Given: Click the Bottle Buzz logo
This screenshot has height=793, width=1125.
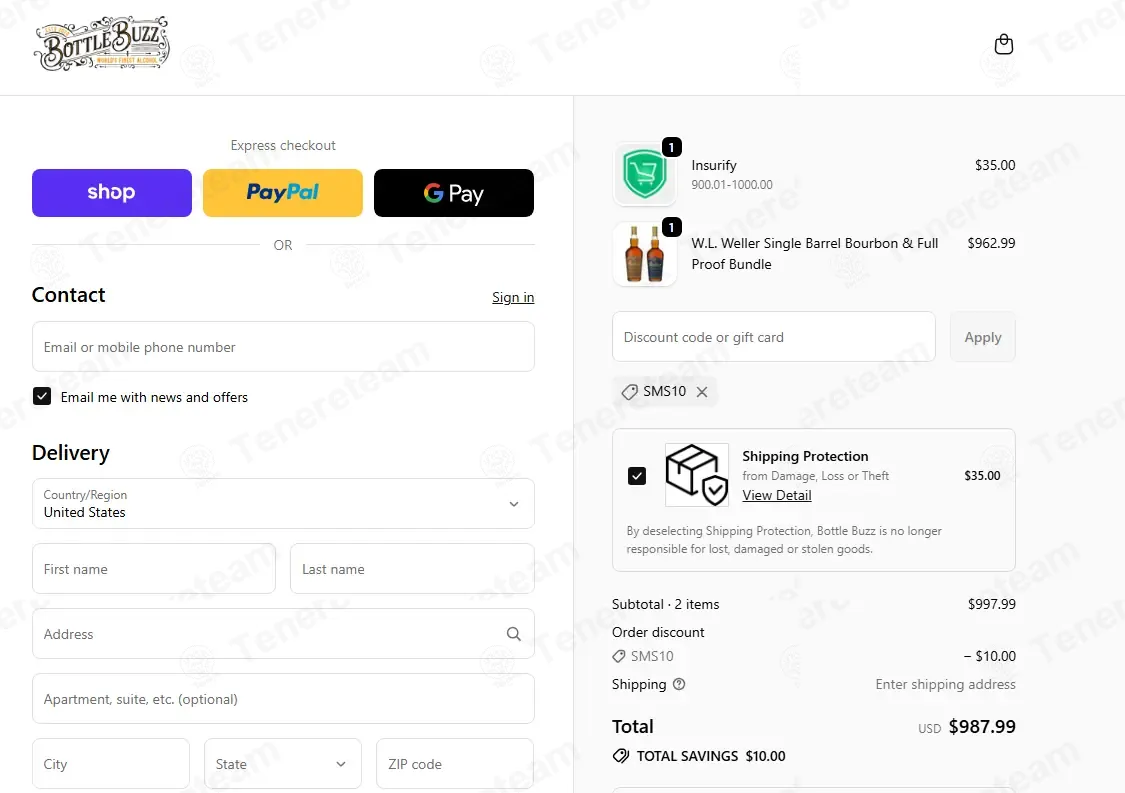Looking at the screenshot, I should point(102,43).
